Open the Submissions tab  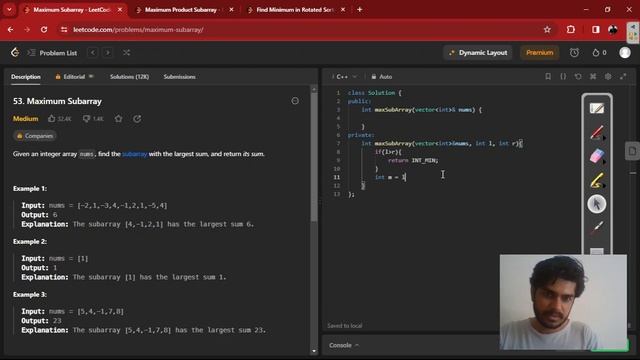coord(180,77)
